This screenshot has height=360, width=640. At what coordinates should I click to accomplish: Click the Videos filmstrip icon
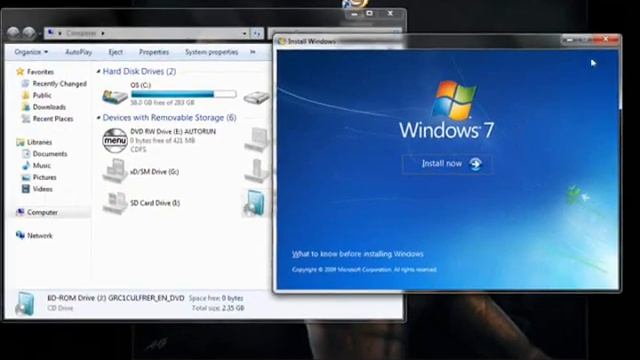[x=26, y=189]
